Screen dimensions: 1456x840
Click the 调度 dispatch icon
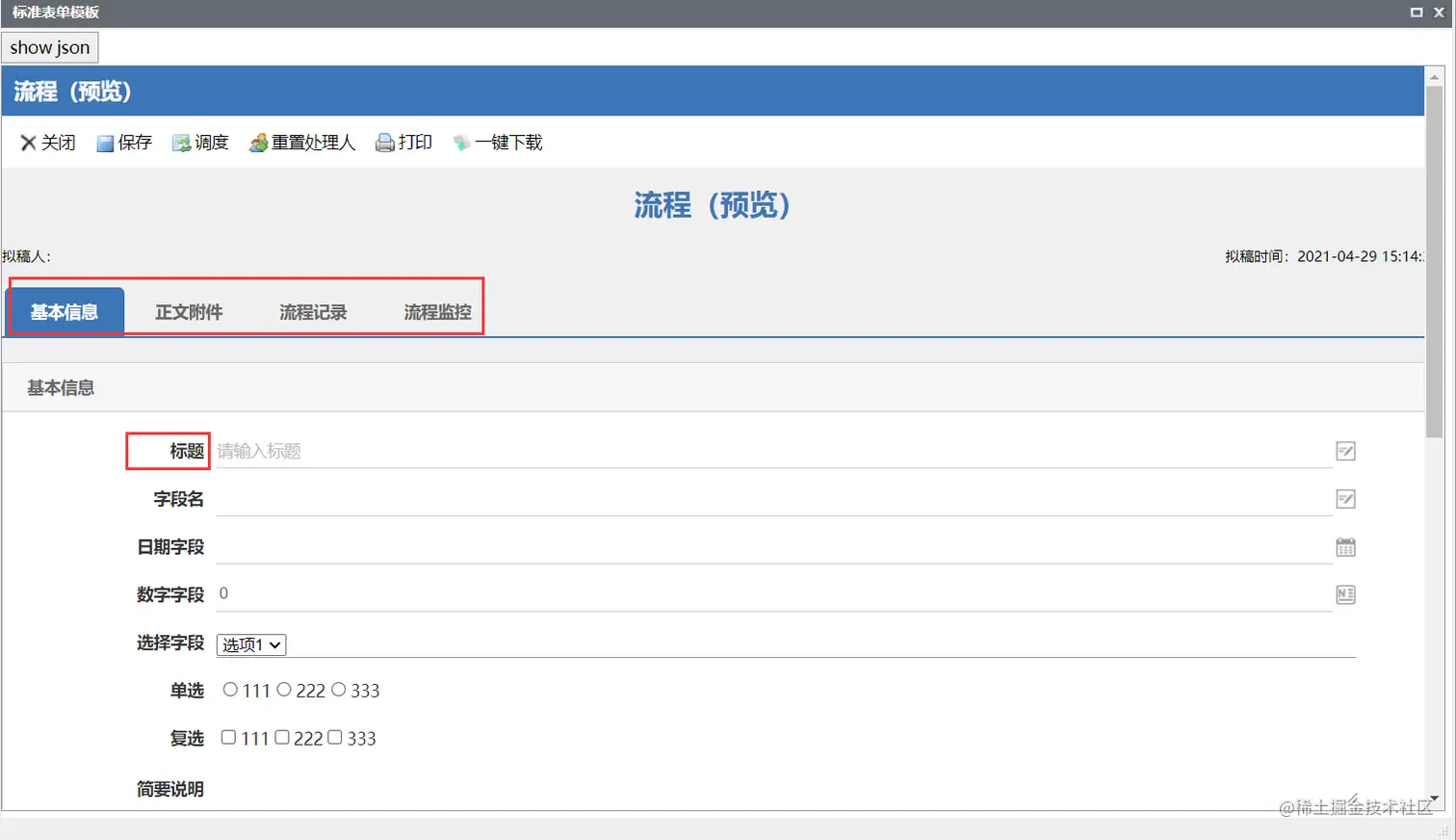click(x=181, y=144)
